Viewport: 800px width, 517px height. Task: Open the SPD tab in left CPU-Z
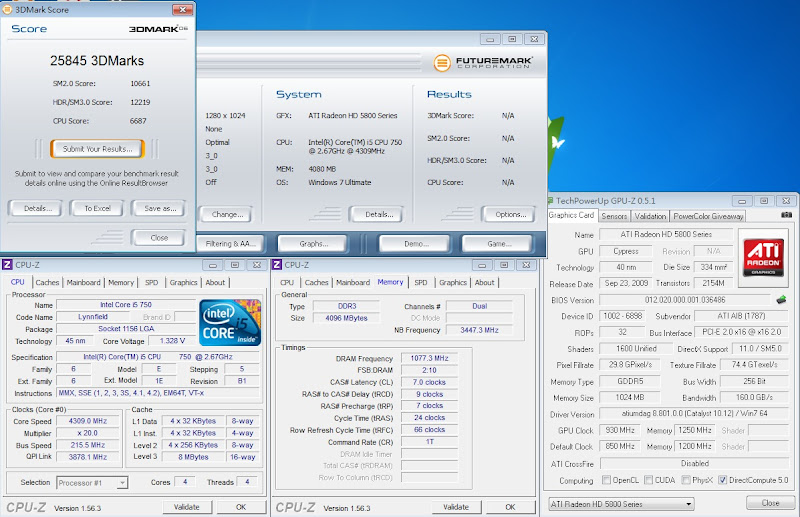[152, 282]
